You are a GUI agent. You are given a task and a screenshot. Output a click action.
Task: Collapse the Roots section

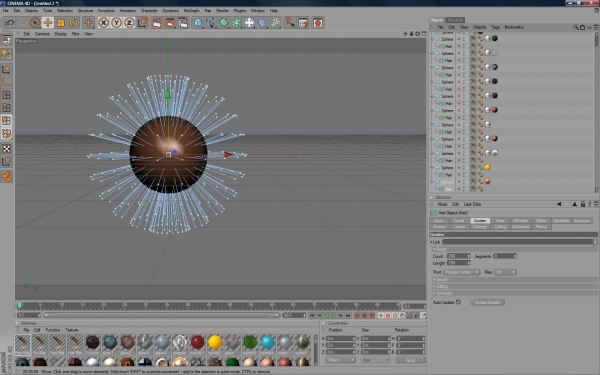point(515,249)
